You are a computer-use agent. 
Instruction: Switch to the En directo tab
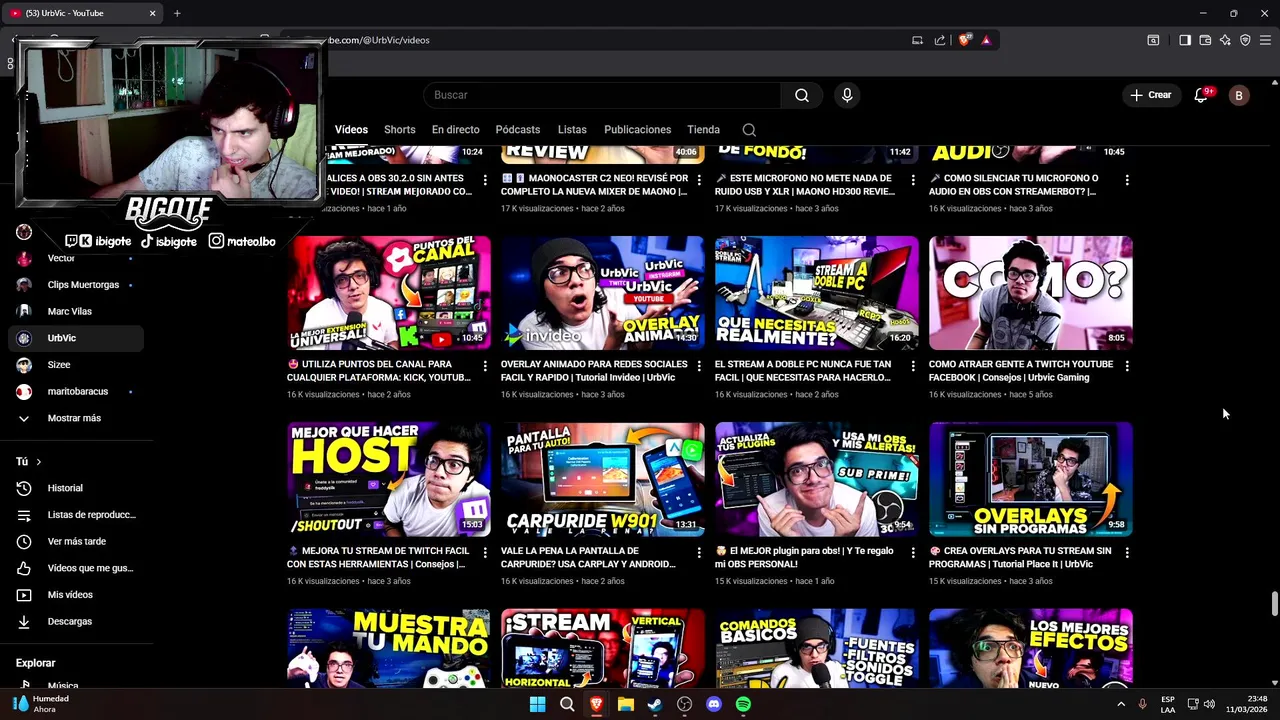[x=455, y=130]
